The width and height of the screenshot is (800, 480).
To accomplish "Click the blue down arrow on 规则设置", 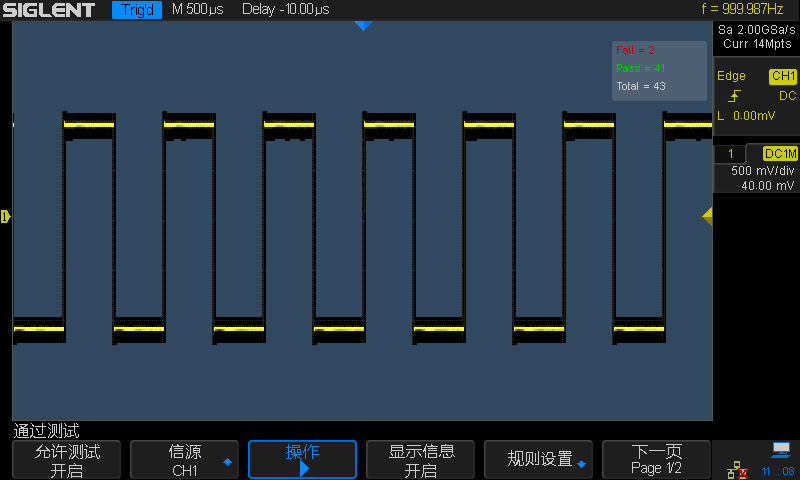I will click(x=581, y=464).
